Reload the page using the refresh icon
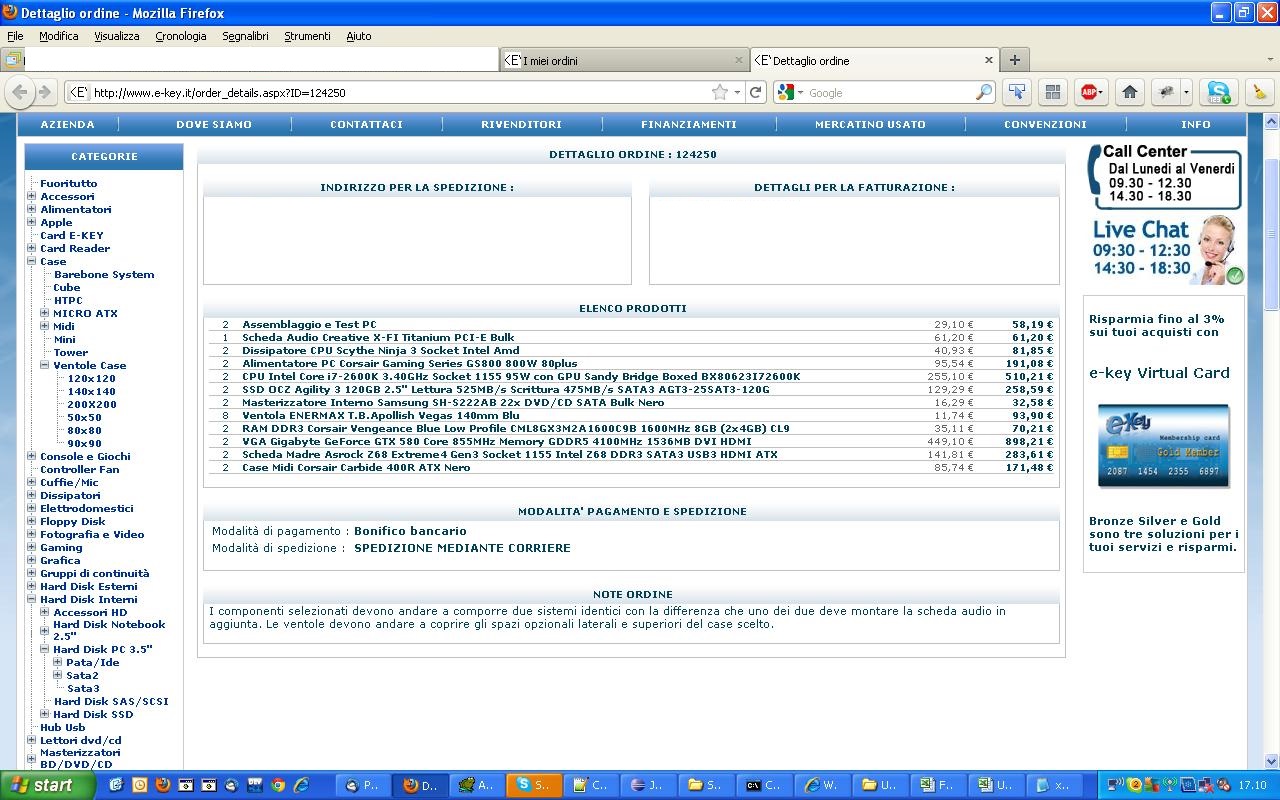Screen dimensions: 1280x800 [756, 92]
